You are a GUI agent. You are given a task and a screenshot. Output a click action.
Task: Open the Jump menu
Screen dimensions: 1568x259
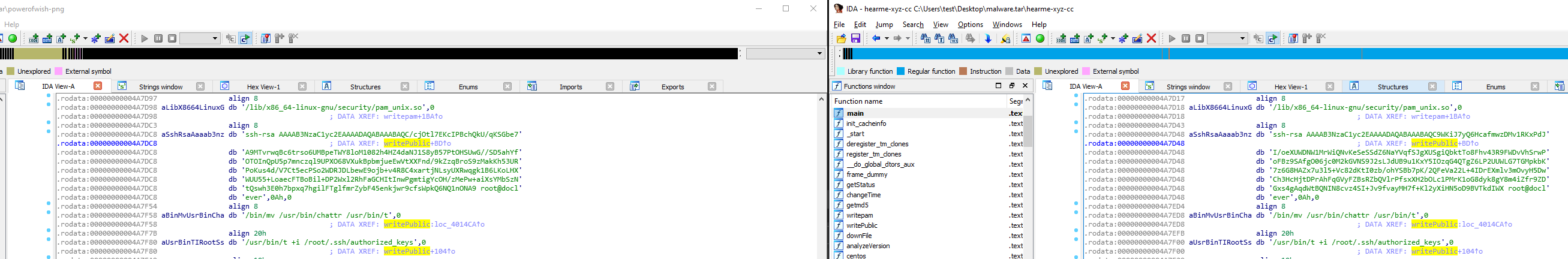coord(884,25)
